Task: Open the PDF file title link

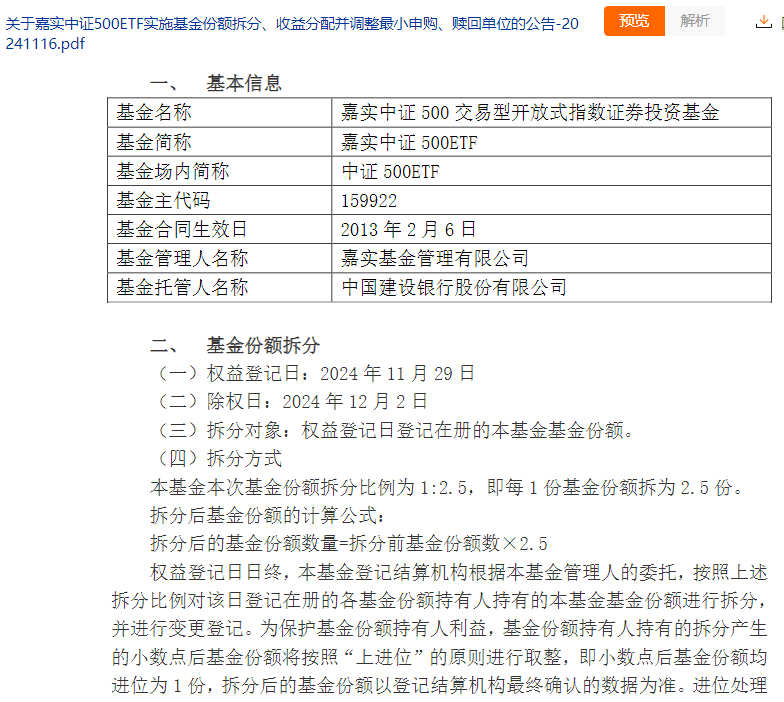Action: click(x=292, y=34)
